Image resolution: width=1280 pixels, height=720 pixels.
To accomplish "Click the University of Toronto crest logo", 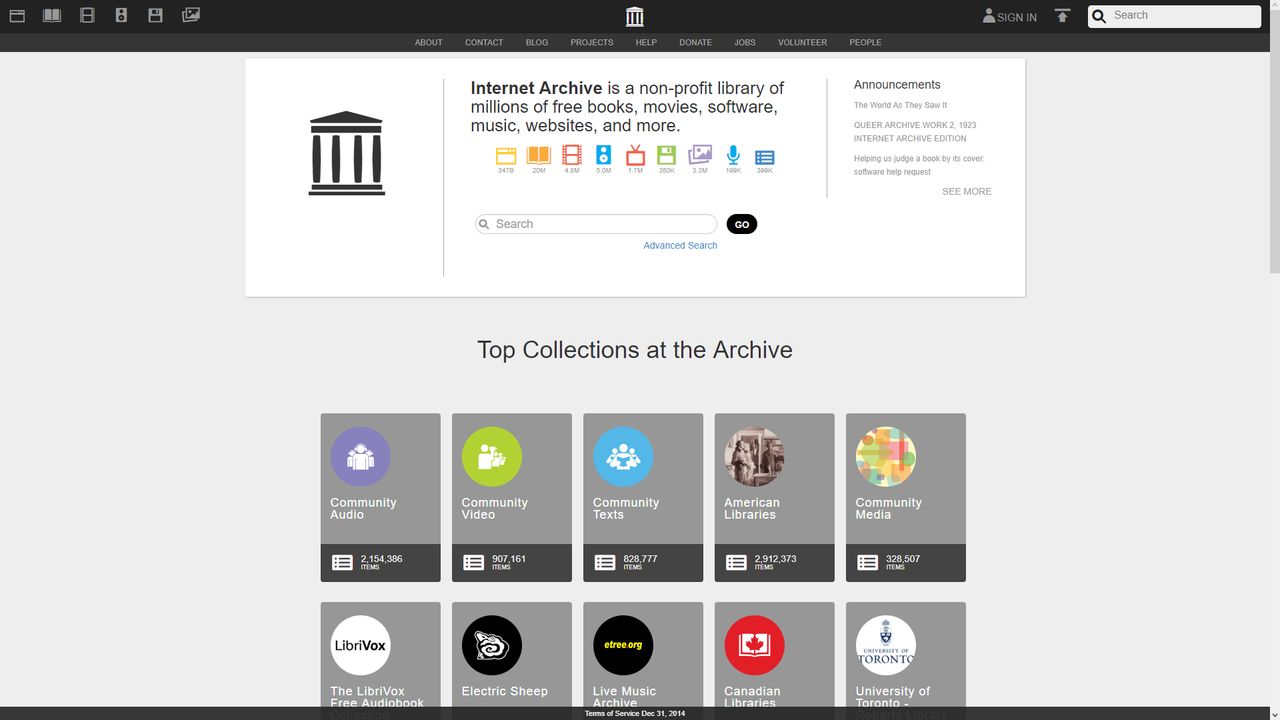I will pos(886,645).
